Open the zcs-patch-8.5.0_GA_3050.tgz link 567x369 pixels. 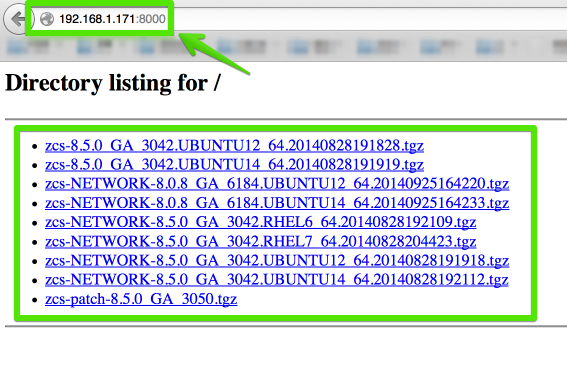pos(141,299)
